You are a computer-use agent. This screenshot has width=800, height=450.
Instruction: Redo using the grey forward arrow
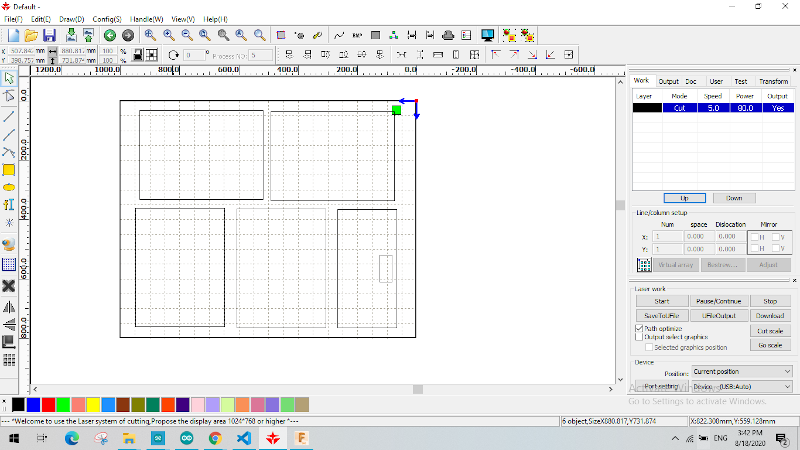(128, 35)
